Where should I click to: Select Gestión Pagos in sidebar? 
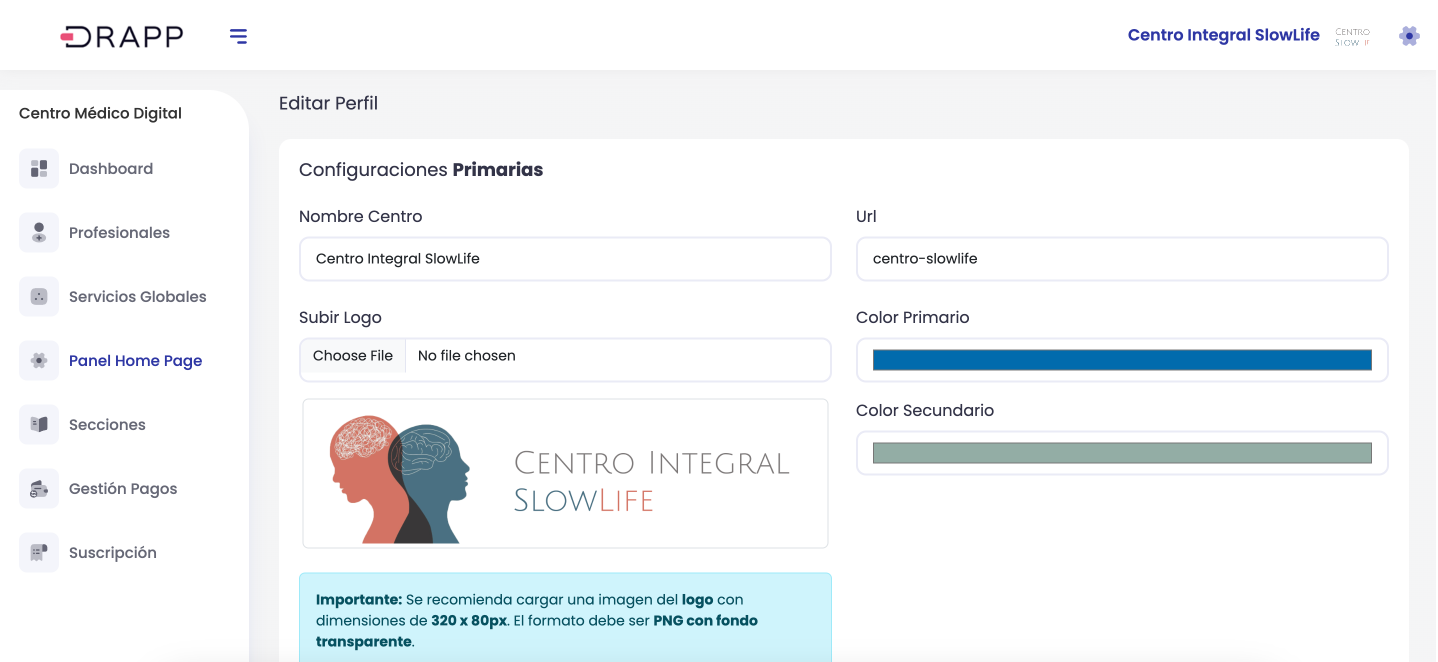[123, 489]
